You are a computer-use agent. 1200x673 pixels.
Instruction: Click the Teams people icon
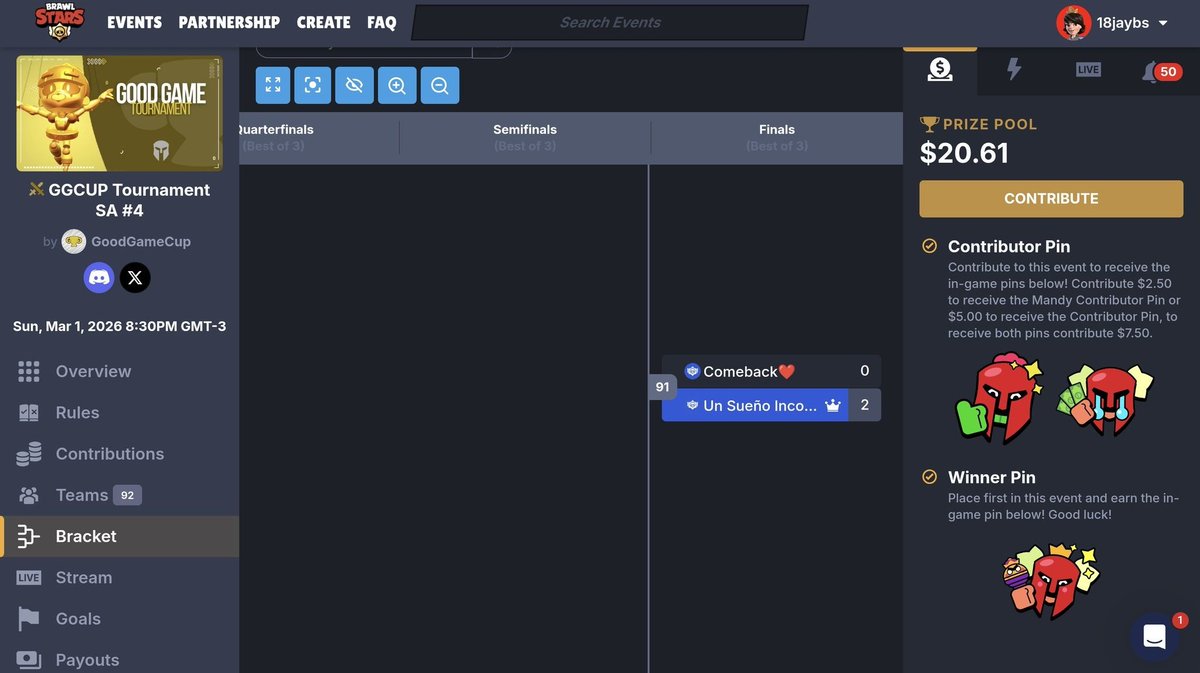[29, 495]
